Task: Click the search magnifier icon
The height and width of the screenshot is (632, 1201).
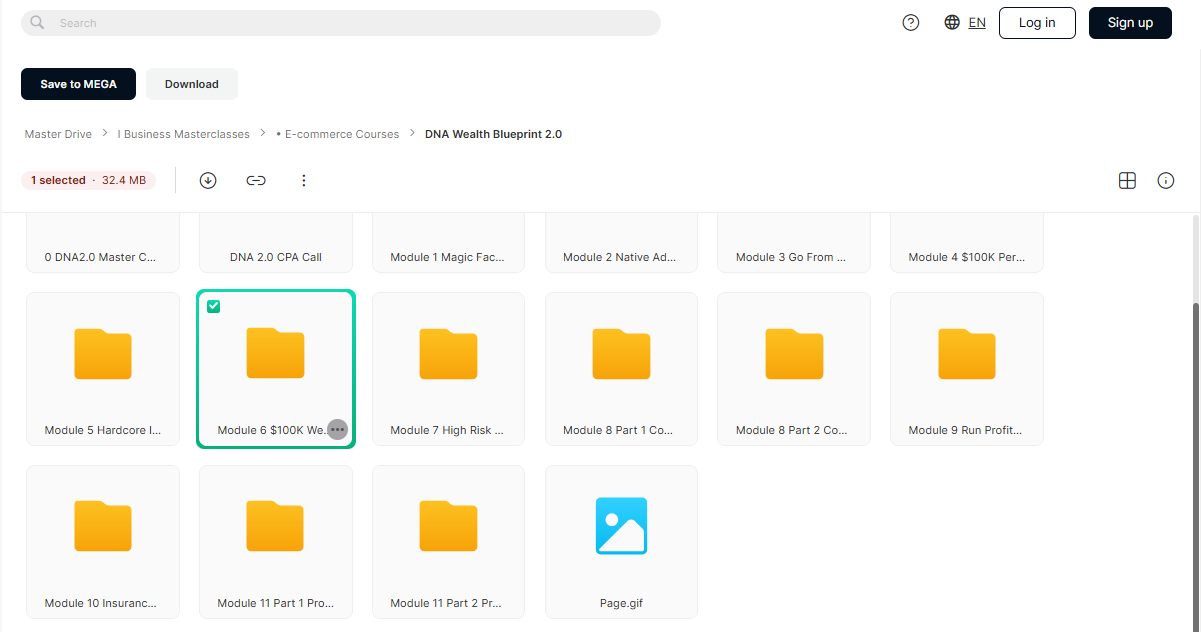Action: pos(38,23)
